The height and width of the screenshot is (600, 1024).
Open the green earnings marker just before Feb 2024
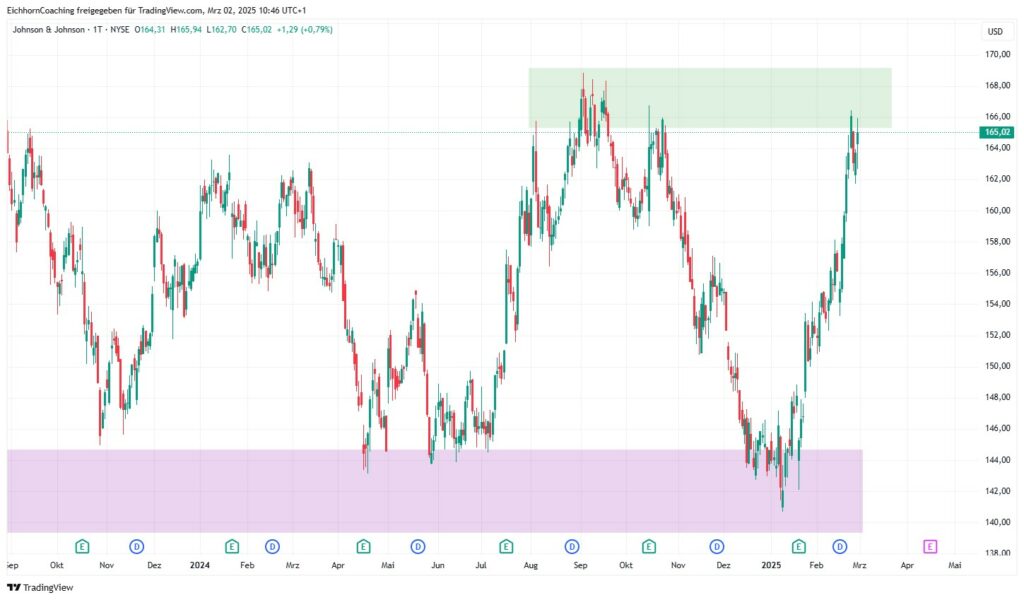232,546
